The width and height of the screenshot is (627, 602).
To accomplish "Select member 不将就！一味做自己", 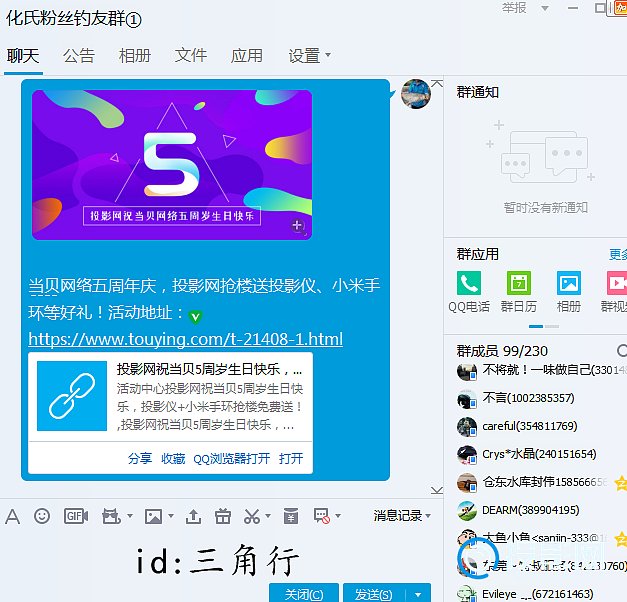I will pos(535,370).
